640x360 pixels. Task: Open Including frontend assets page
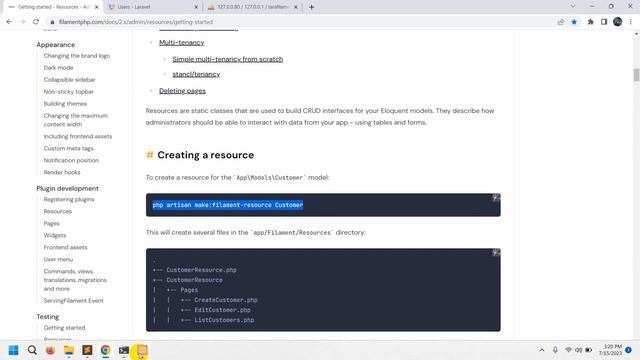click(x=78, y=136)
